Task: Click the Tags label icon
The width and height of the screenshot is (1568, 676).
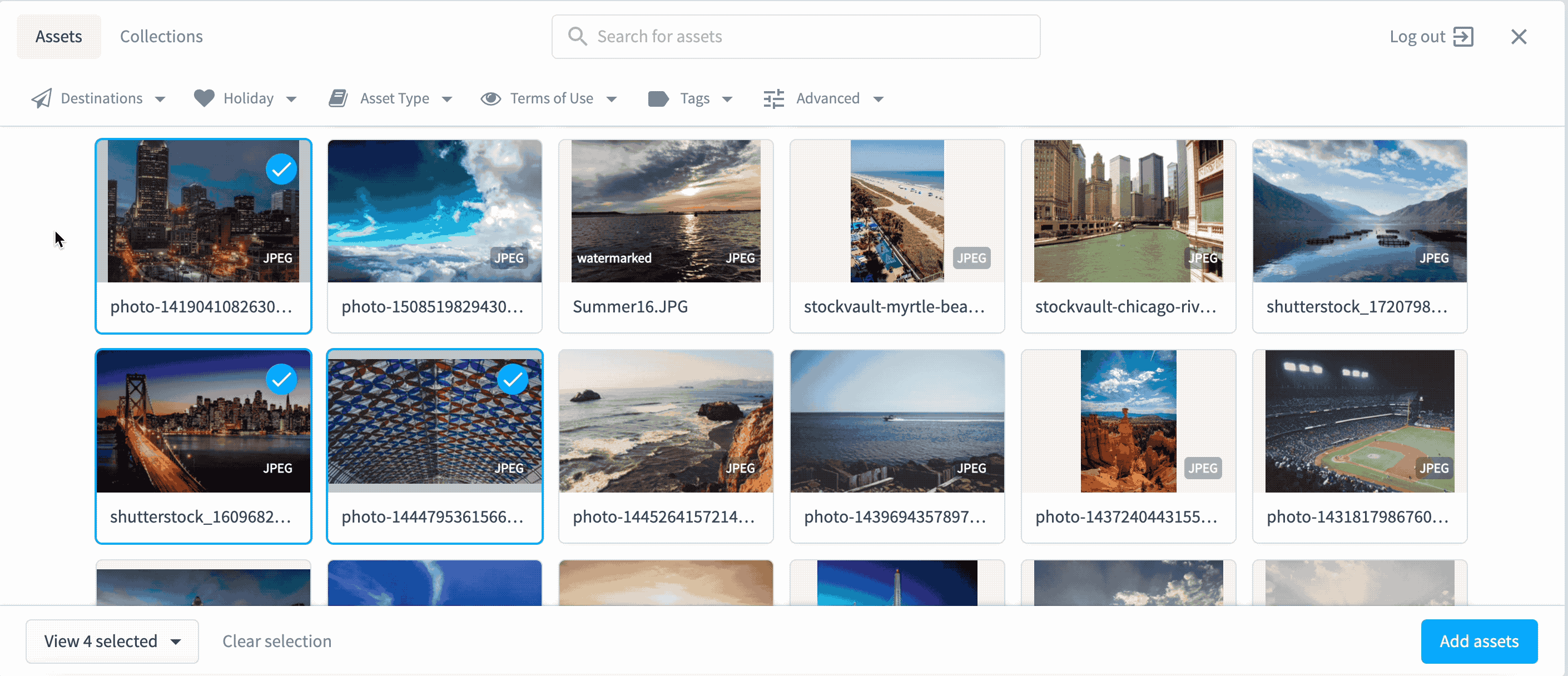Action: 658,98
